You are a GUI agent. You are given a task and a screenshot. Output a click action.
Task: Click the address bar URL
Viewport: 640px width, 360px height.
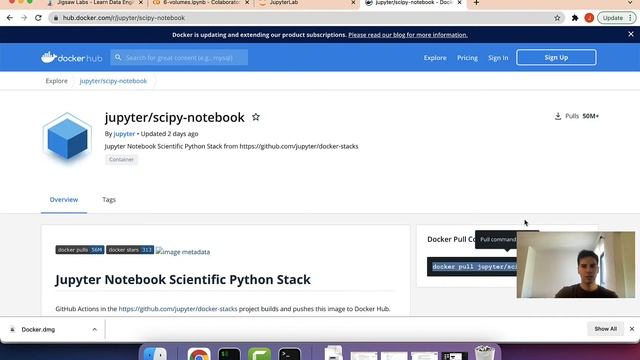[124, 18]
